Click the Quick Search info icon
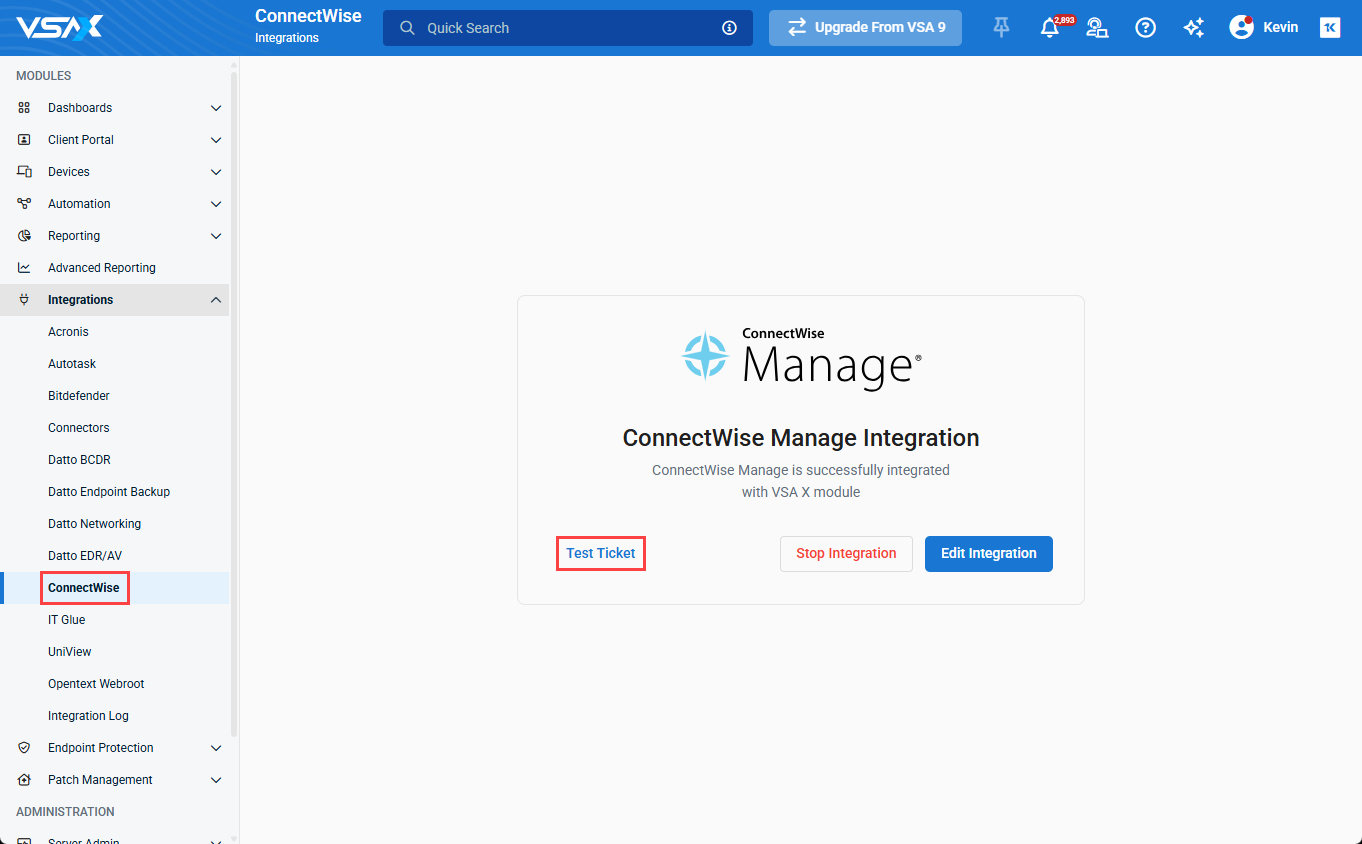 point(729,28)
